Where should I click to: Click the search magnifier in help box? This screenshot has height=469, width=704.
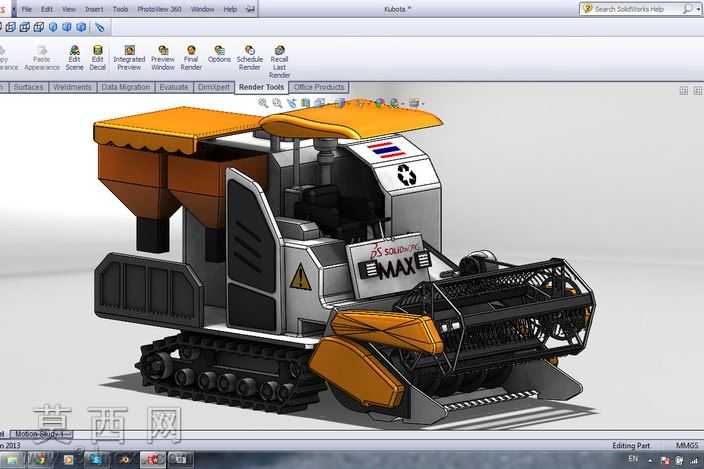[687, 9]
